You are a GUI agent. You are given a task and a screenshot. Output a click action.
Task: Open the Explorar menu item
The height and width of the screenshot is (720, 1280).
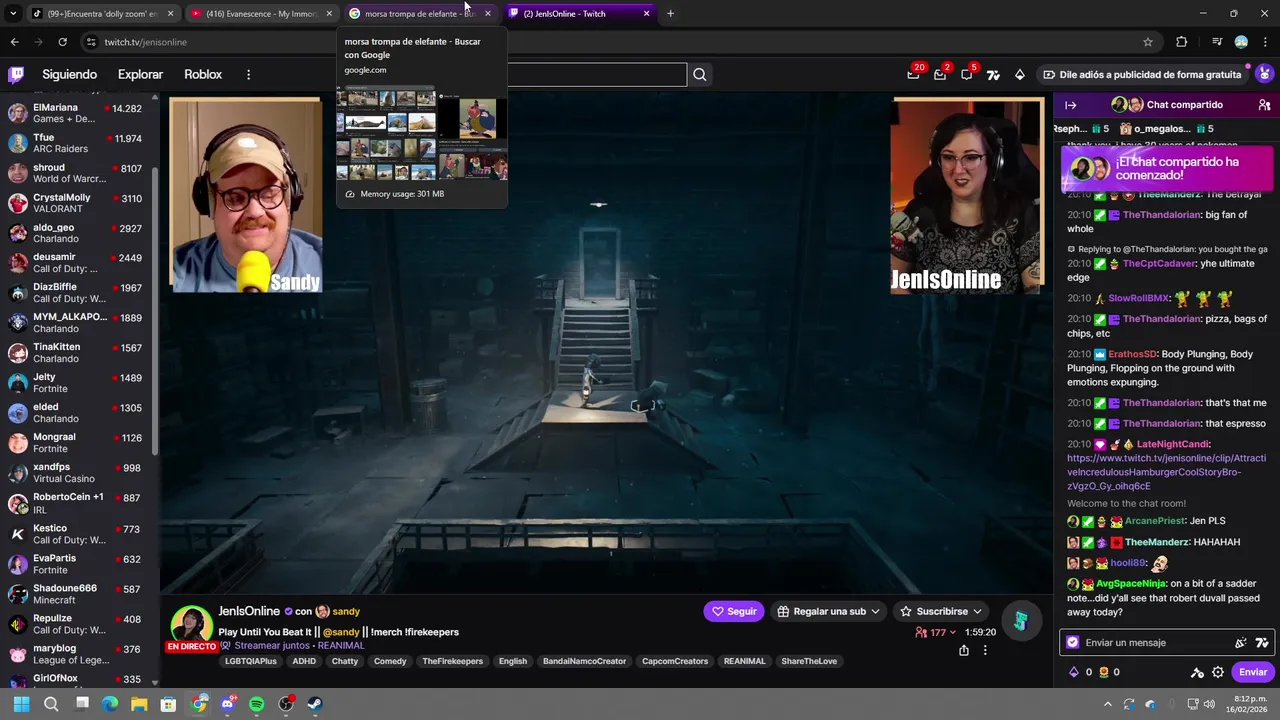coord(140,74)
